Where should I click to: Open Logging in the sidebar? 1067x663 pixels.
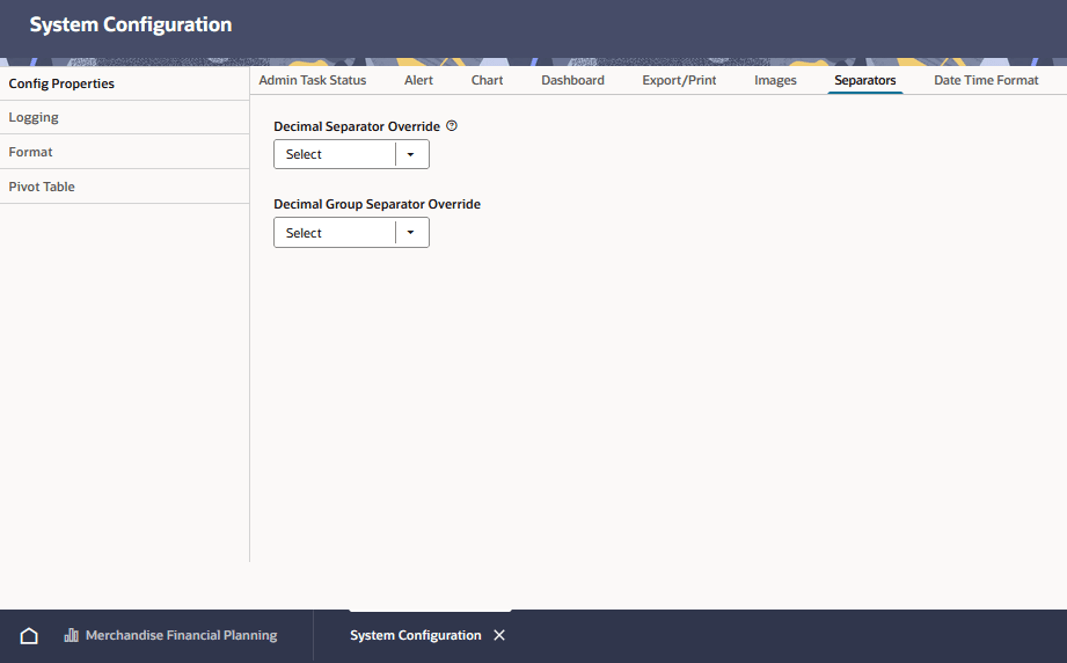tap(125, 118)
